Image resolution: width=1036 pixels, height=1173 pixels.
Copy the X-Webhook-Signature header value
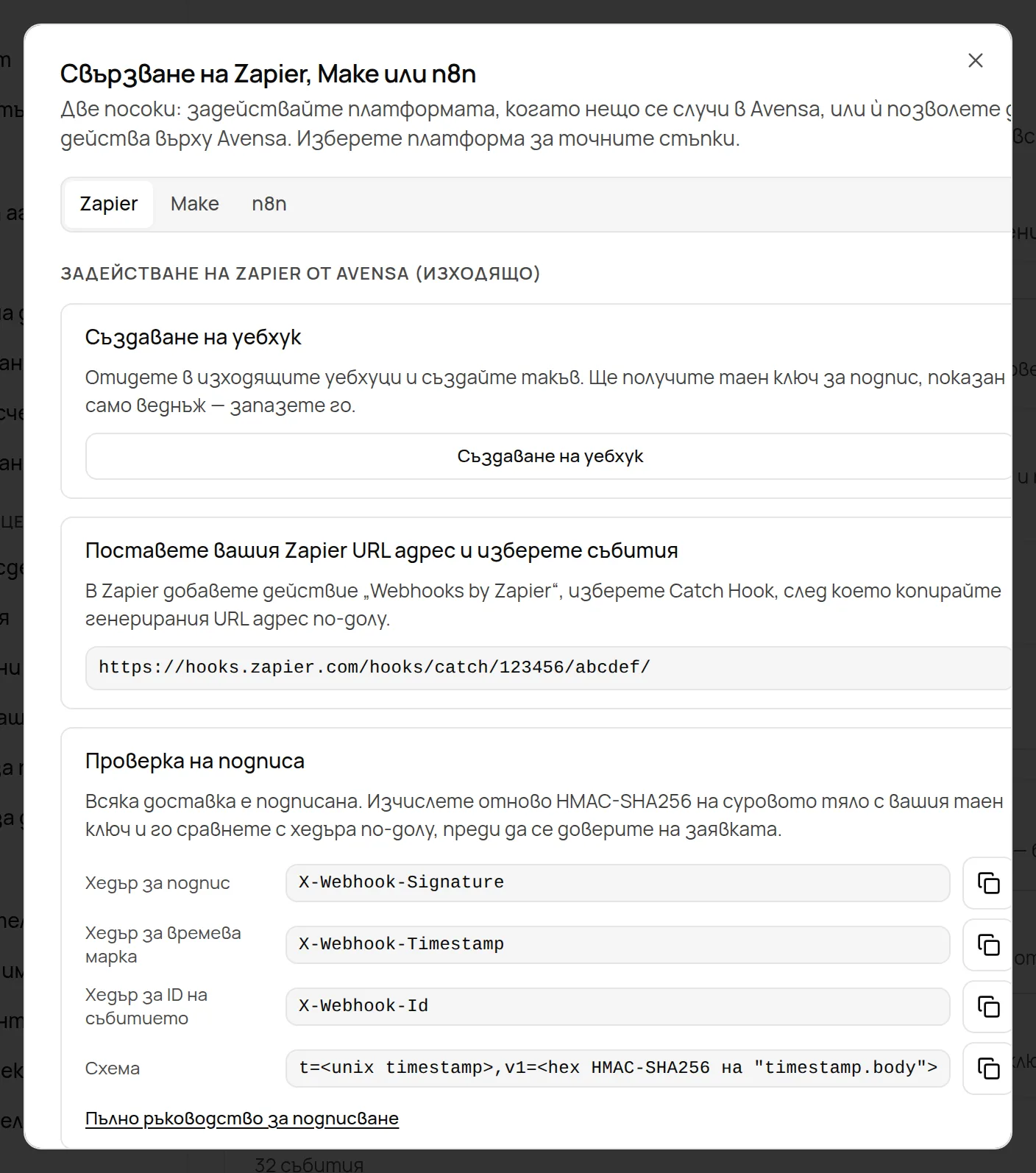coord(987,883)
